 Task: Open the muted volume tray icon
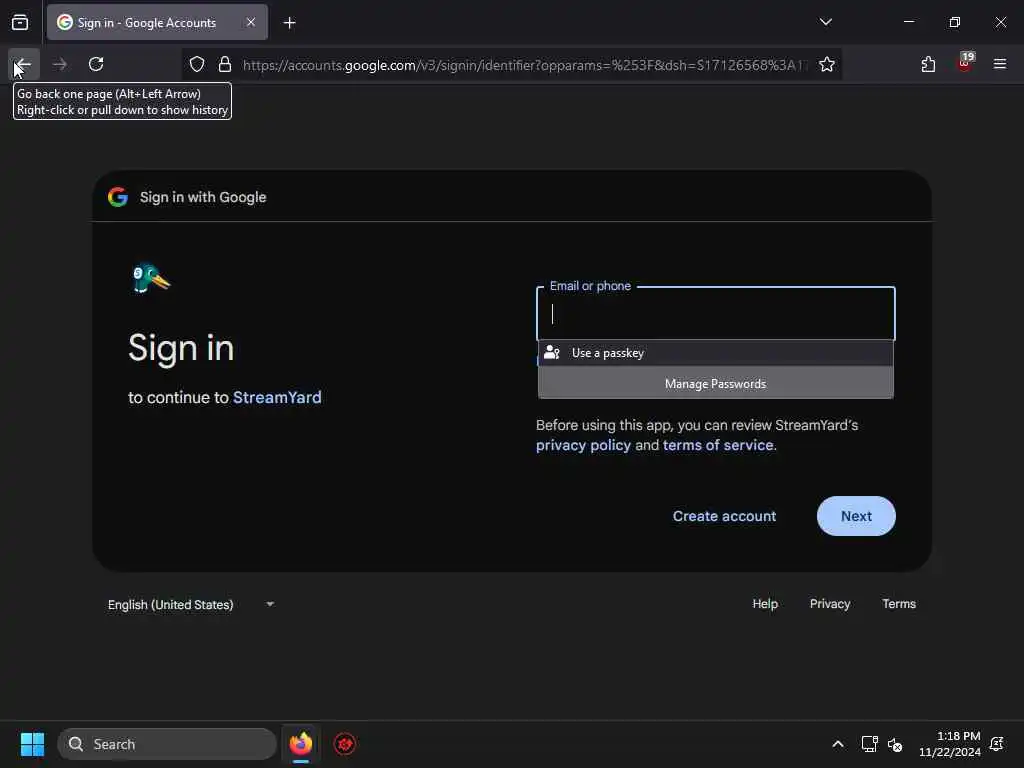point(895,744)
